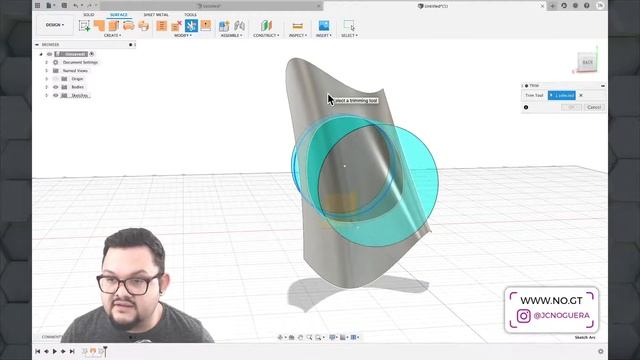The width and height of the screenshot is (640, 360).
Task: Switch to the SURFACE tab
Action: point(119,15)
